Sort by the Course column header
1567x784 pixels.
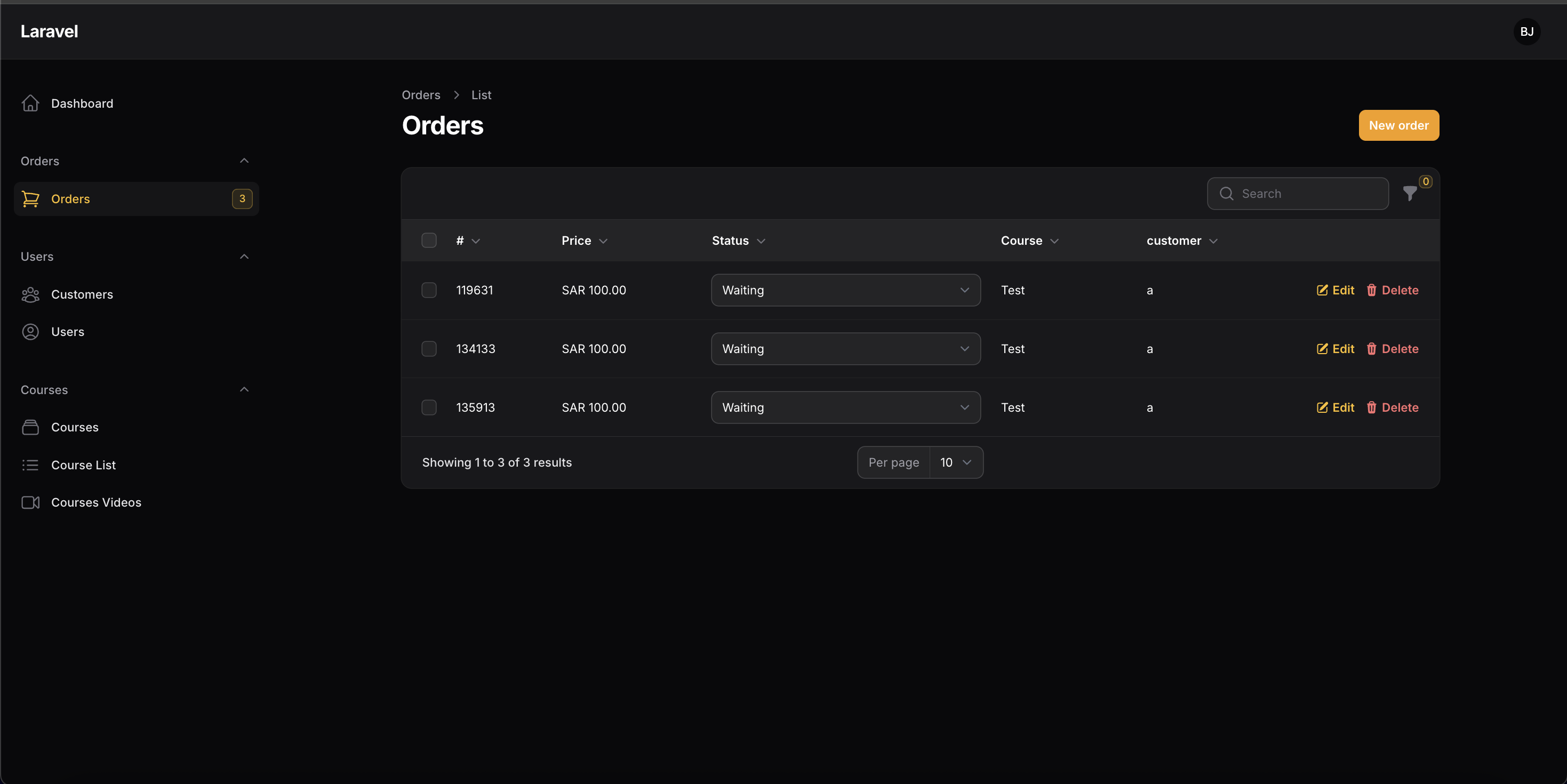[x=1030, y=241]
